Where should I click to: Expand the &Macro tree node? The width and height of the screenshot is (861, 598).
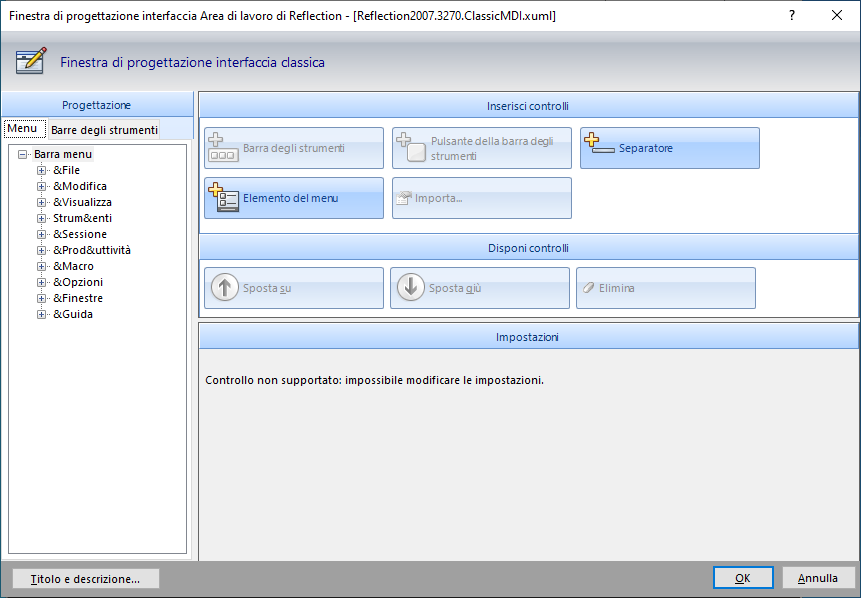click(x=41, y=266)
